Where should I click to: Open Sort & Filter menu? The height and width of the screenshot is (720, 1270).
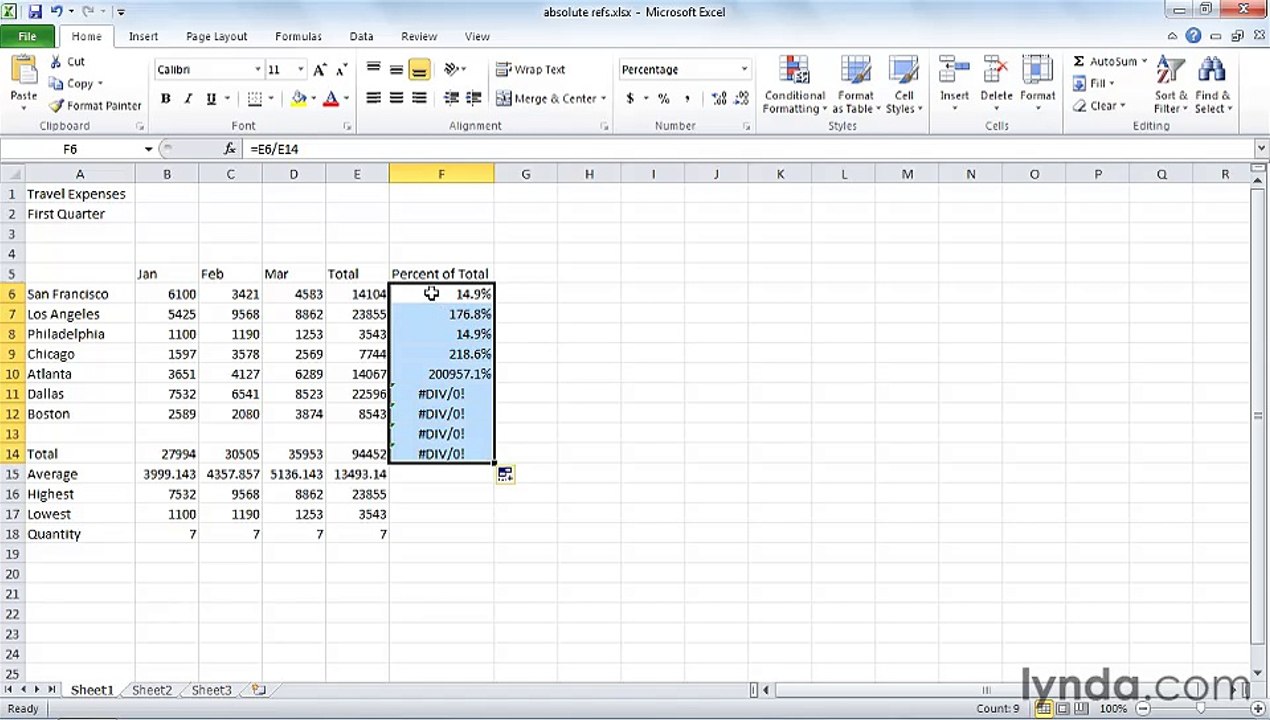point(1169,85)
